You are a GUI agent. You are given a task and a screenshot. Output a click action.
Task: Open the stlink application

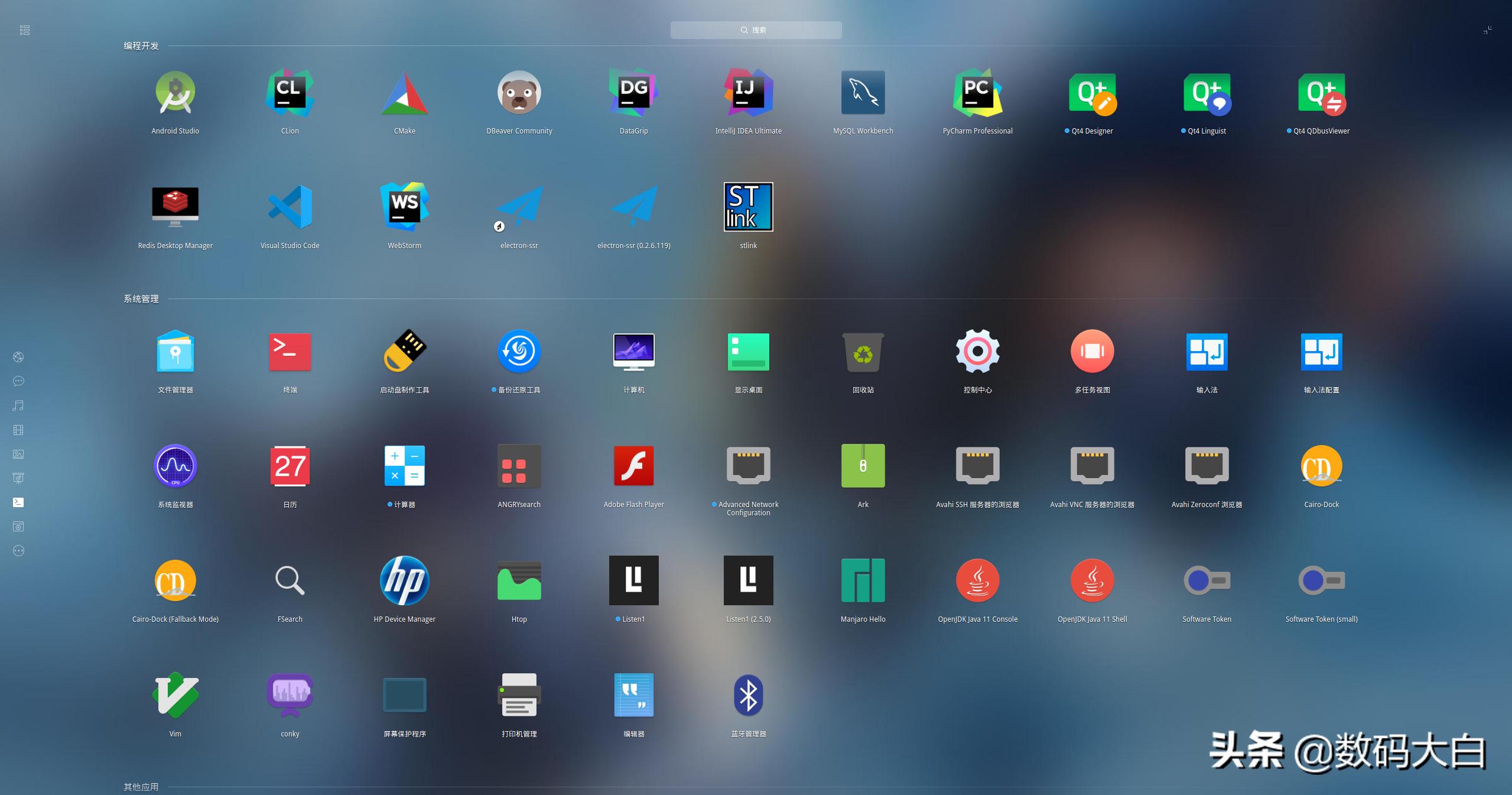click(748, 207)
